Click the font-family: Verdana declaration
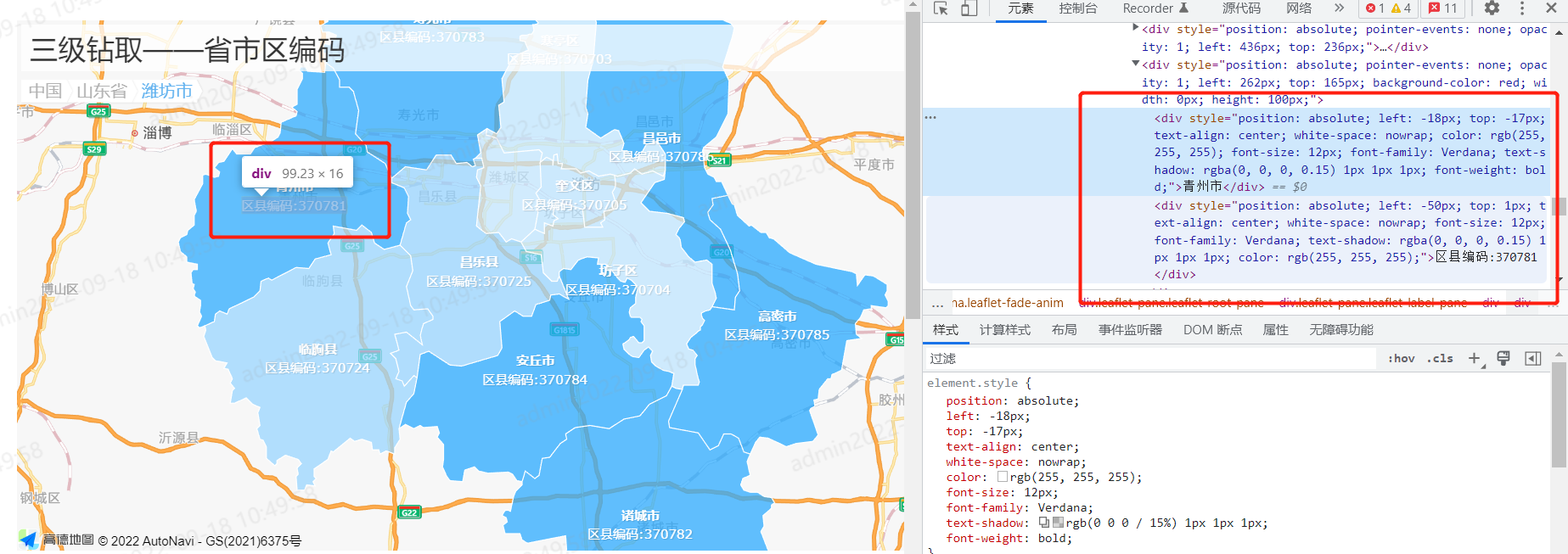Screen dimensions: 1568x554 coord(1020,508)
